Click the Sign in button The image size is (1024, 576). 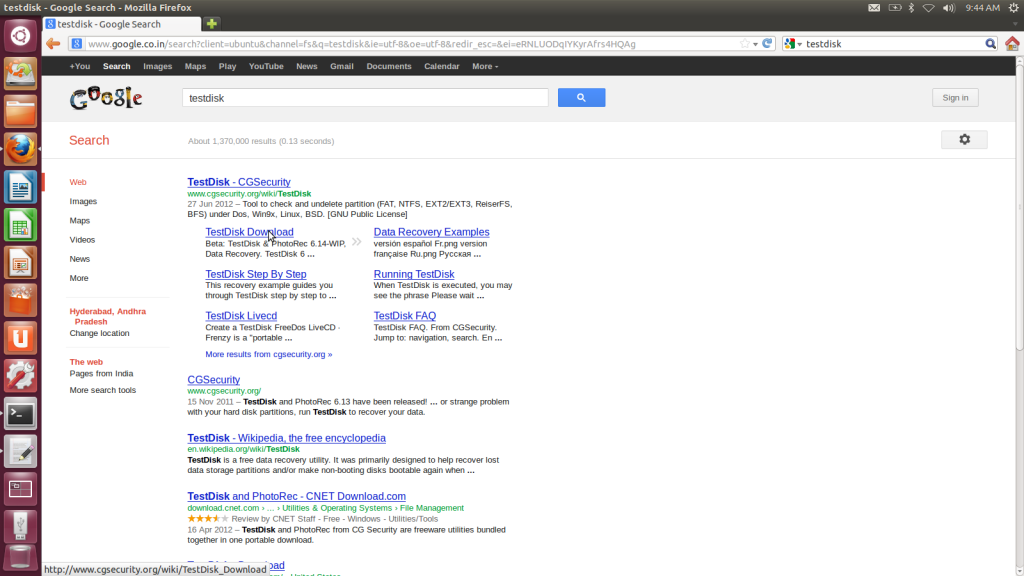click(x=955, y=97)
